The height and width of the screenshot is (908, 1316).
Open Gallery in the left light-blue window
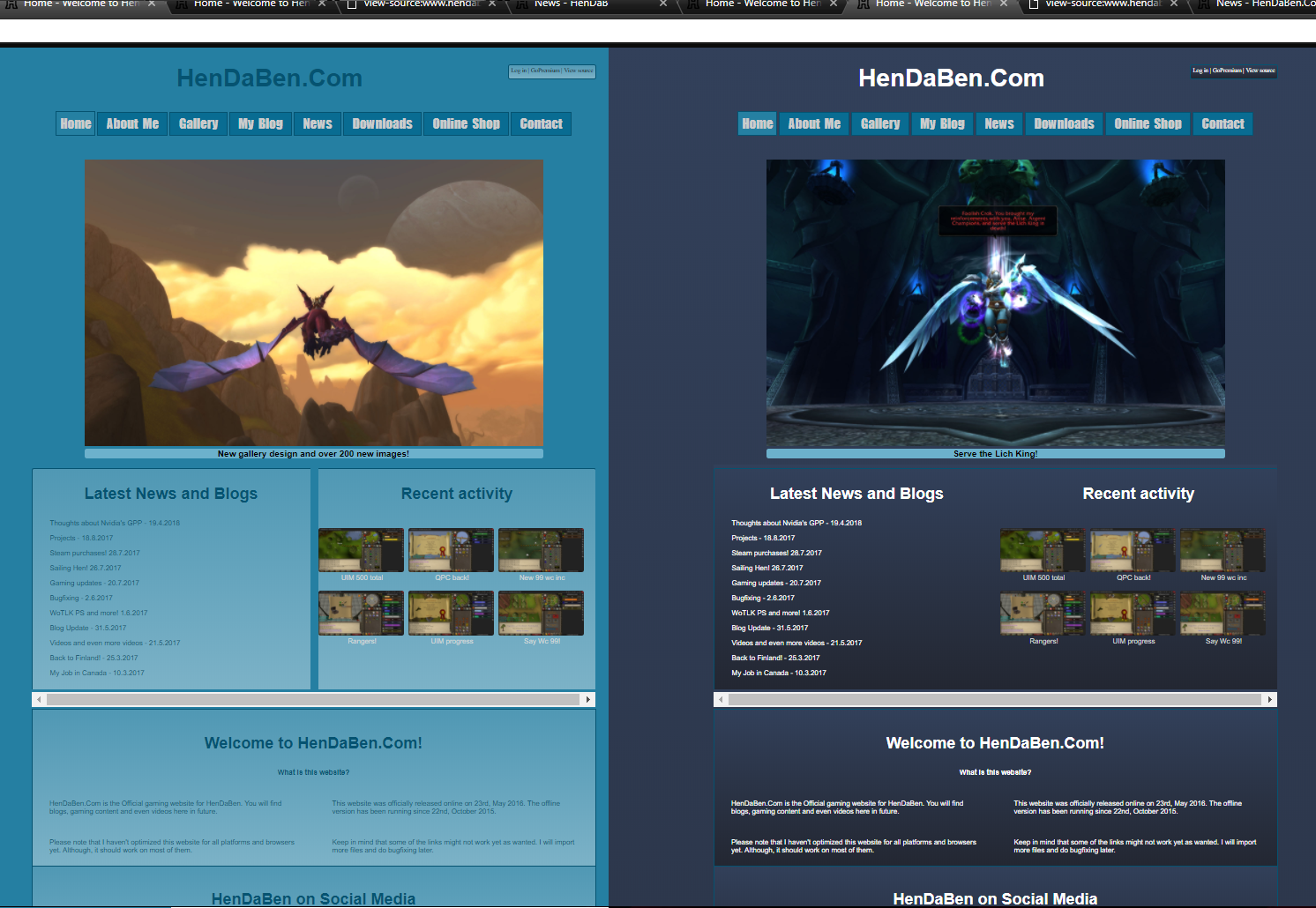click(198, 124)
